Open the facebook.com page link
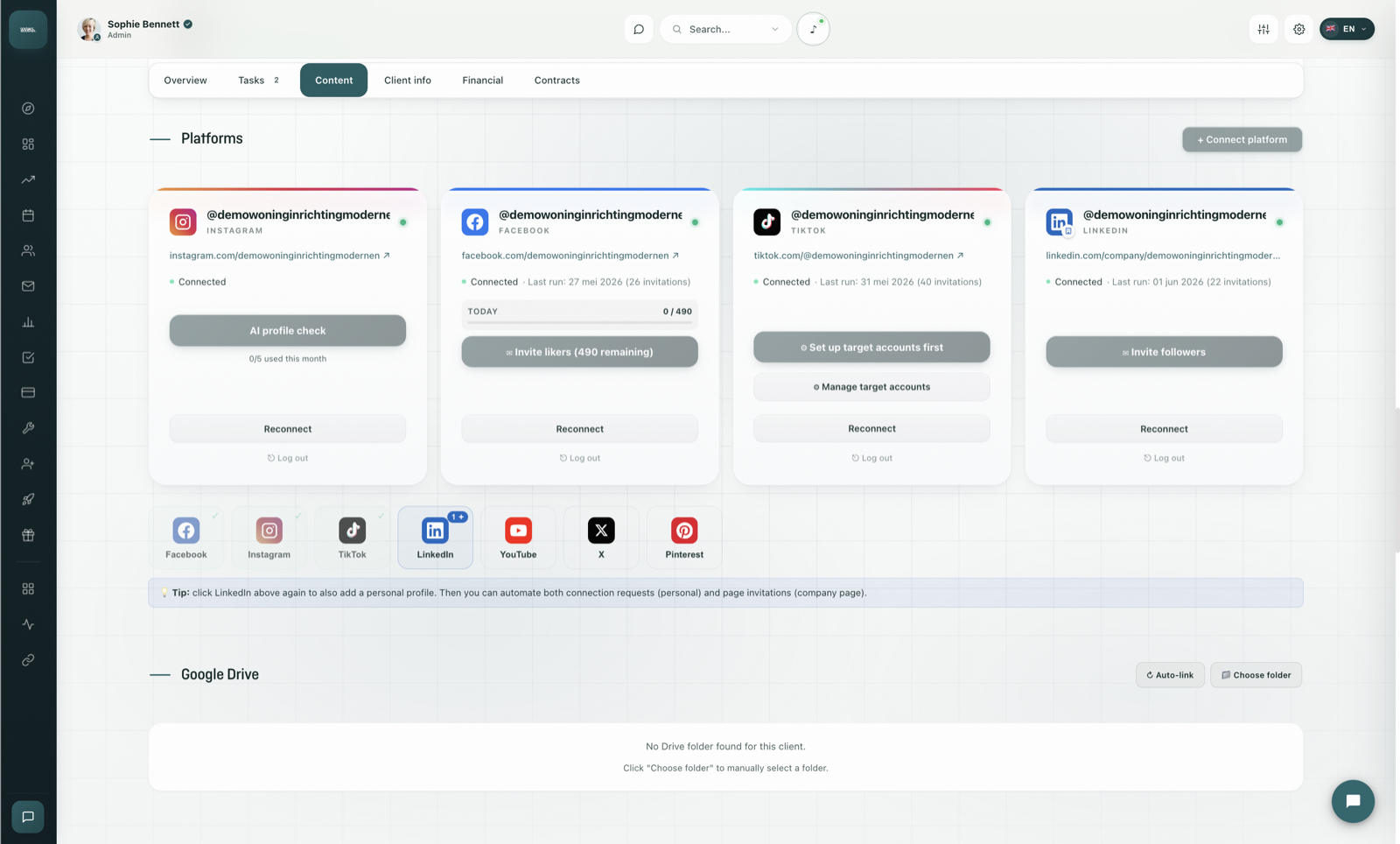1400x844 pixels. (x=570, y=256)
